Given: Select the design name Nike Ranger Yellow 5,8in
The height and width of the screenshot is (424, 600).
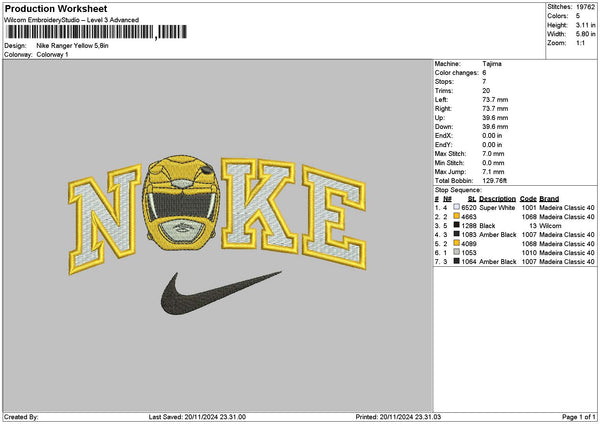Looking at the screenshot, I should (72, 46).
